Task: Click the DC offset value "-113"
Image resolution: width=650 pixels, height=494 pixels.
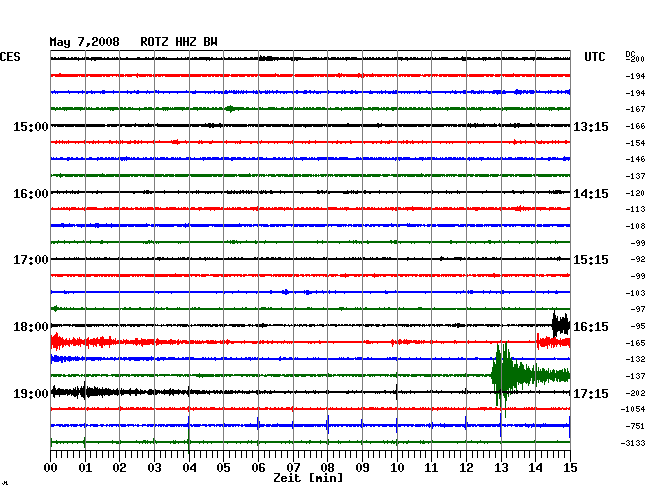Action: [635, 209]
